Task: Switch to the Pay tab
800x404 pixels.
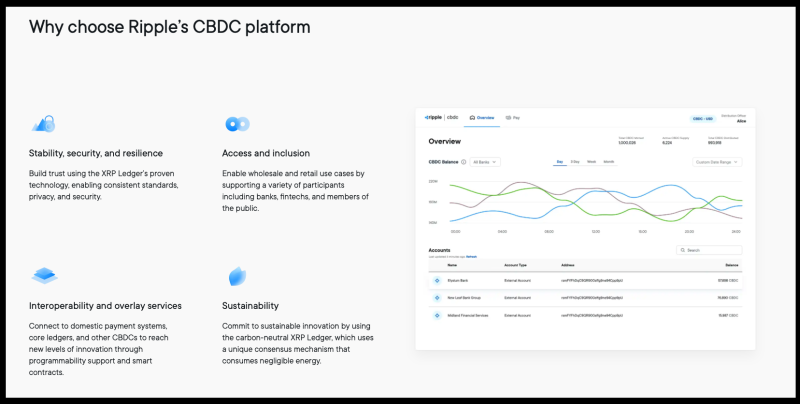Action: pyautogui.click(x=513, y=118)
